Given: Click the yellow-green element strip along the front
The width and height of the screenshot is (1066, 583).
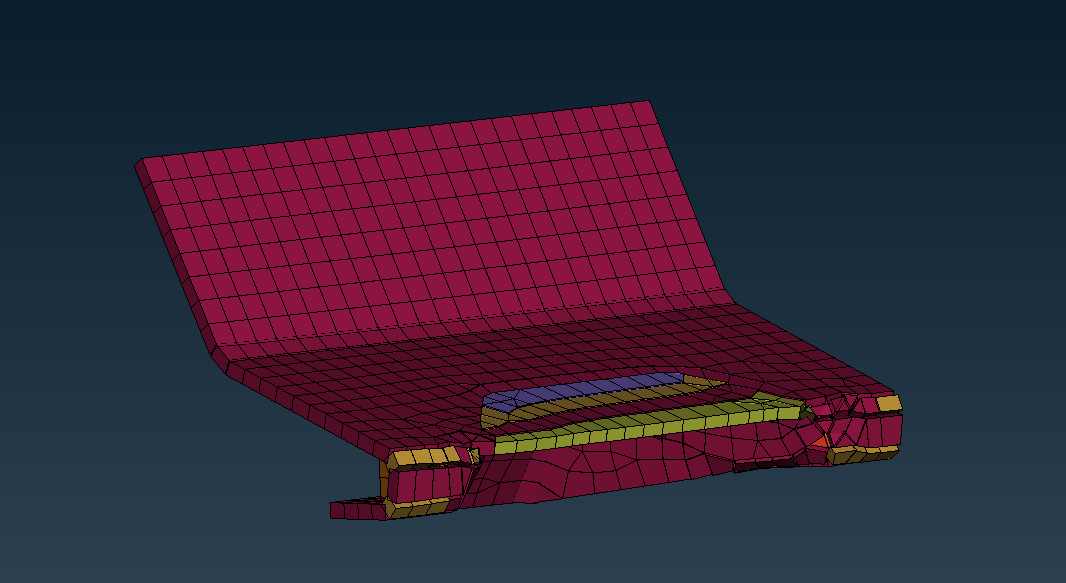Looking at the screenshot, I should click(x=640, y=425).
